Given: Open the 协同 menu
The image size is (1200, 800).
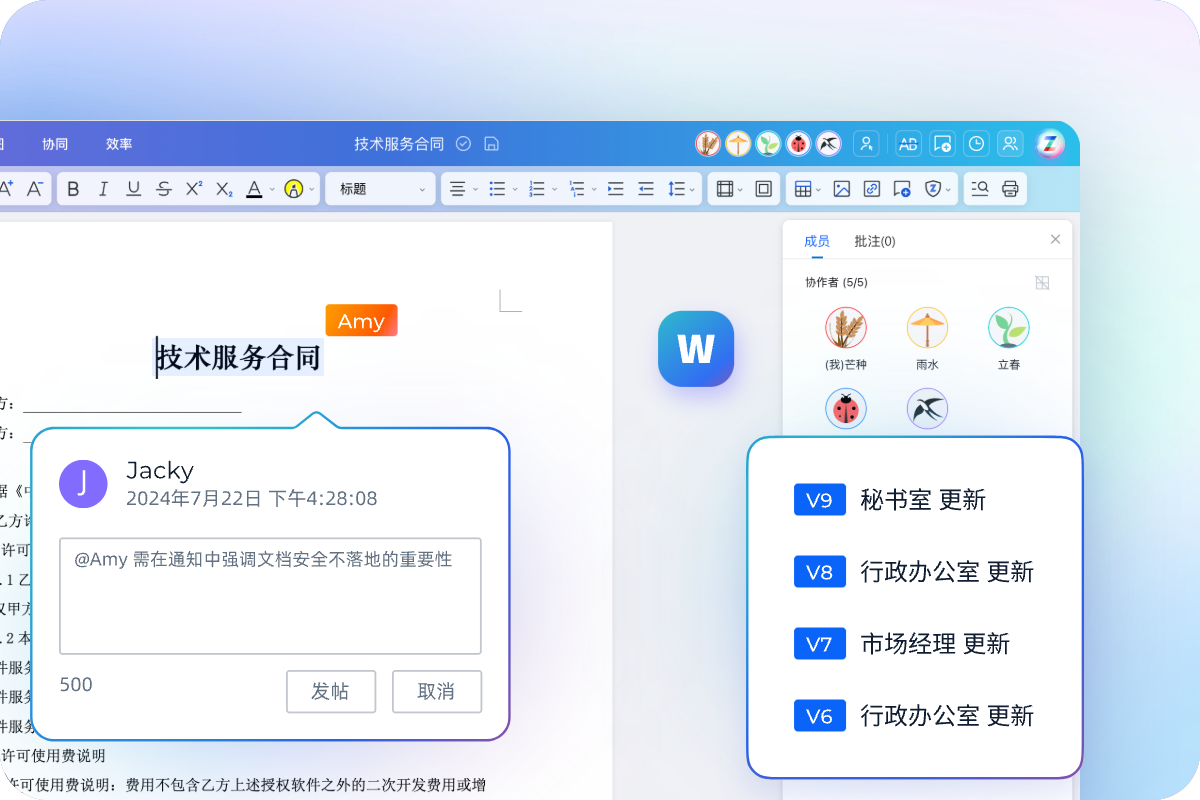Looking at the screenshot, I should click(55, 144).
